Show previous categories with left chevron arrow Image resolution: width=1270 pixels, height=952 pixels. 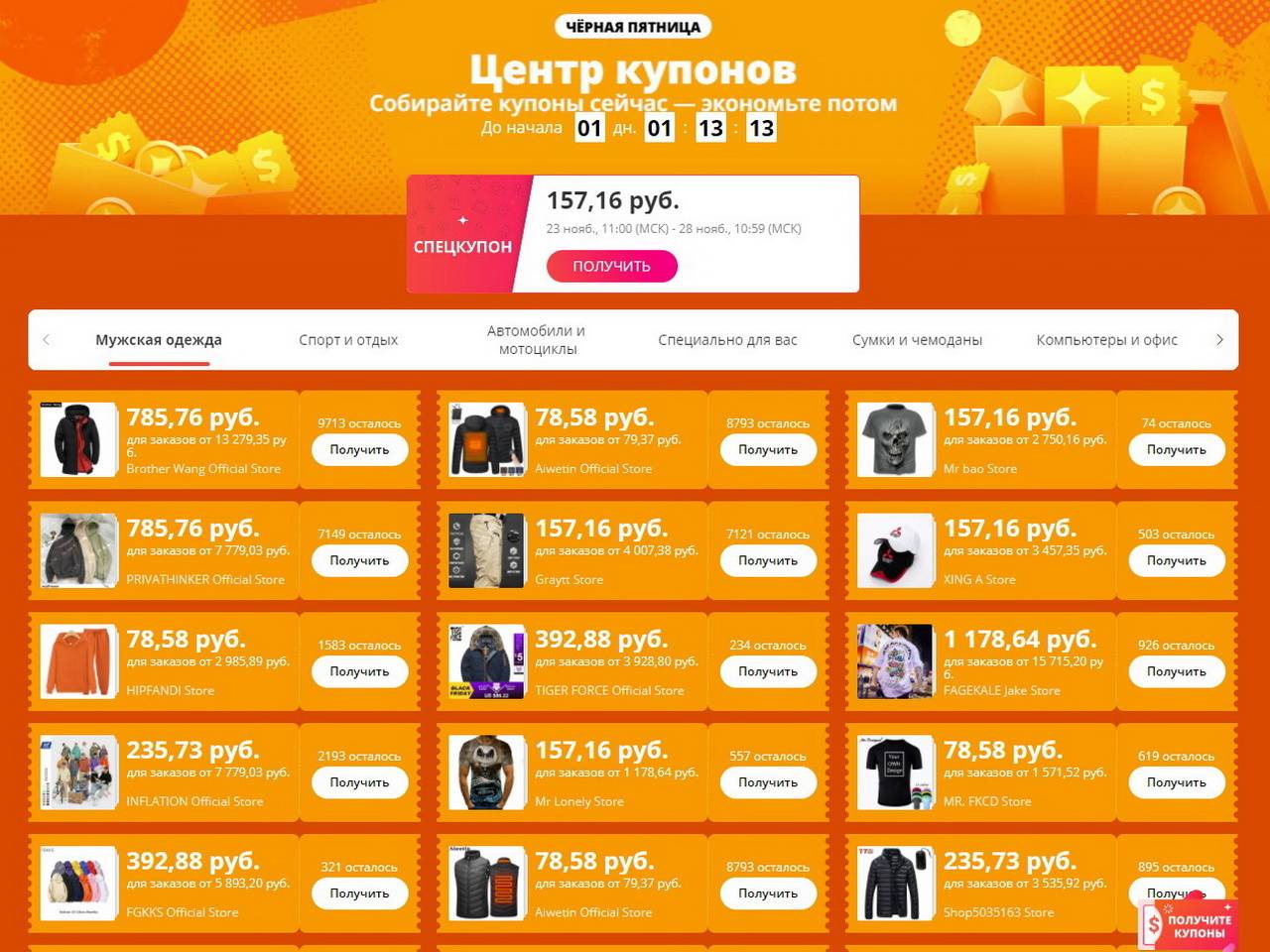tap(47, 339)
